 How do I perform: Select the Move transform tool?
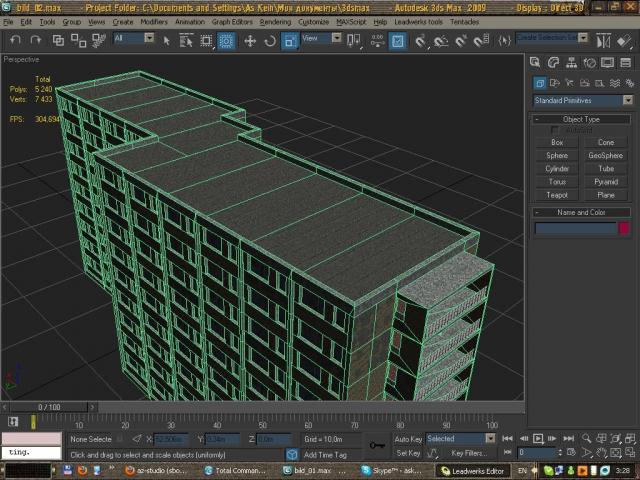point(250,41)
